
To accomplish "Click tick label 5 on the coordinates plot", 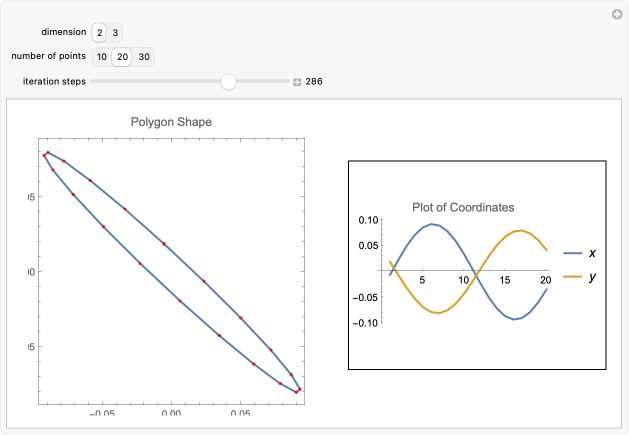I will [x=422, y=280].
